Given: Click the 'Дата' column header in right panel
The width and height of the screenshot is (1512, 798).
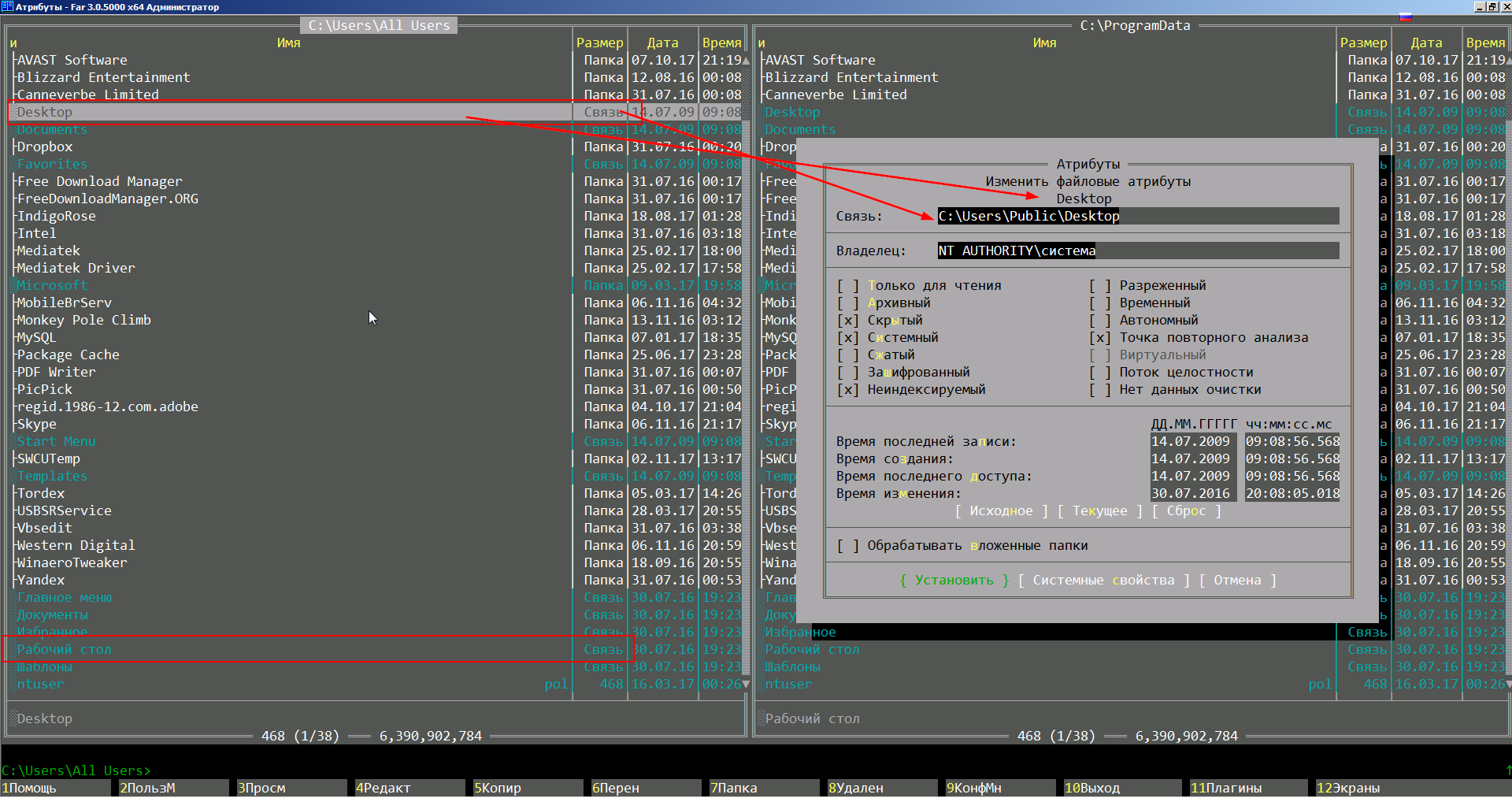Looking at the screenshot, I should 1427,43.
